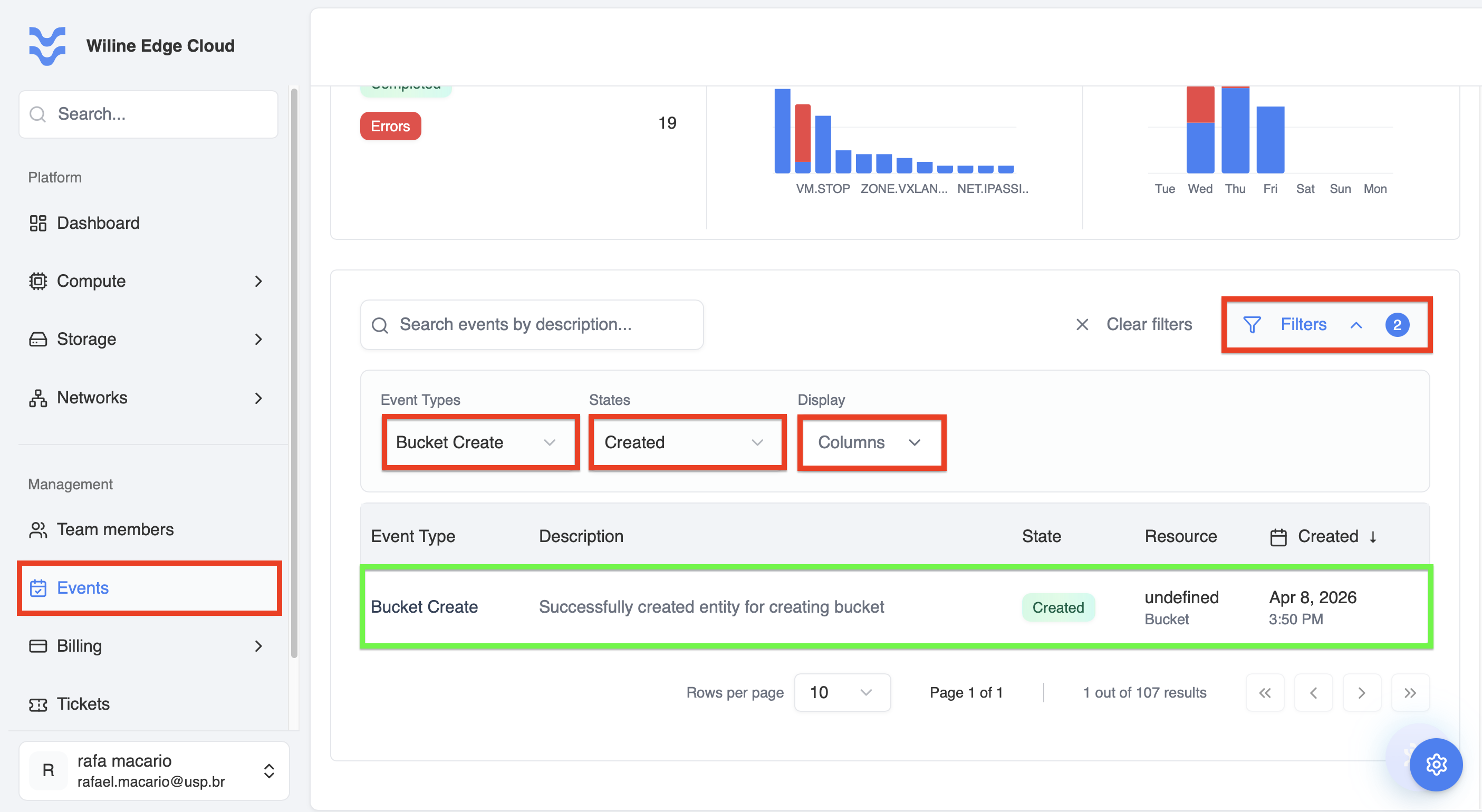Open the States Created dropdown
The image size is (1482, 812).
click(x=688, y=442)
